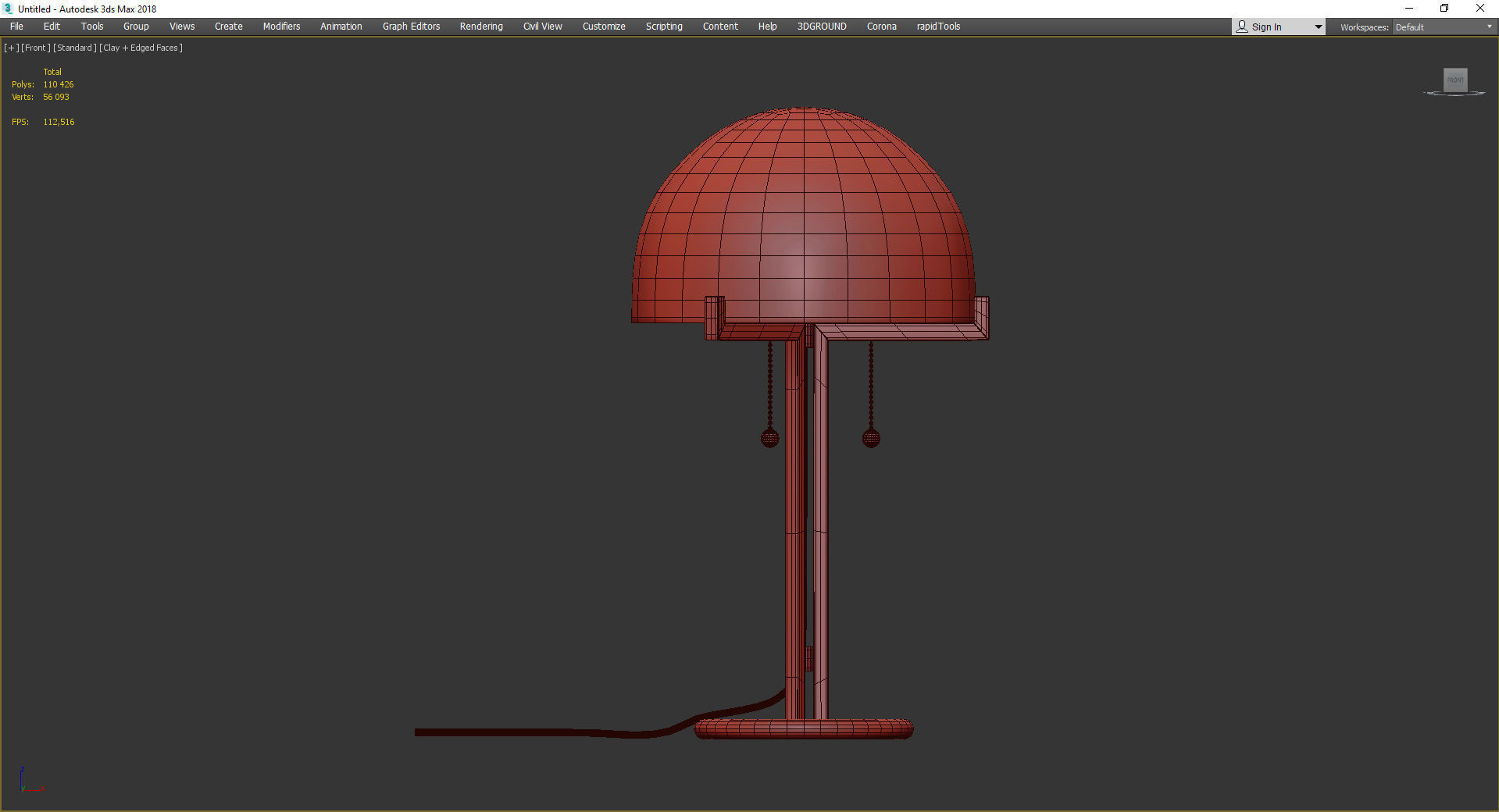1499x812 pixels.
Task: Open the Rendering menu
Action: 480,26
